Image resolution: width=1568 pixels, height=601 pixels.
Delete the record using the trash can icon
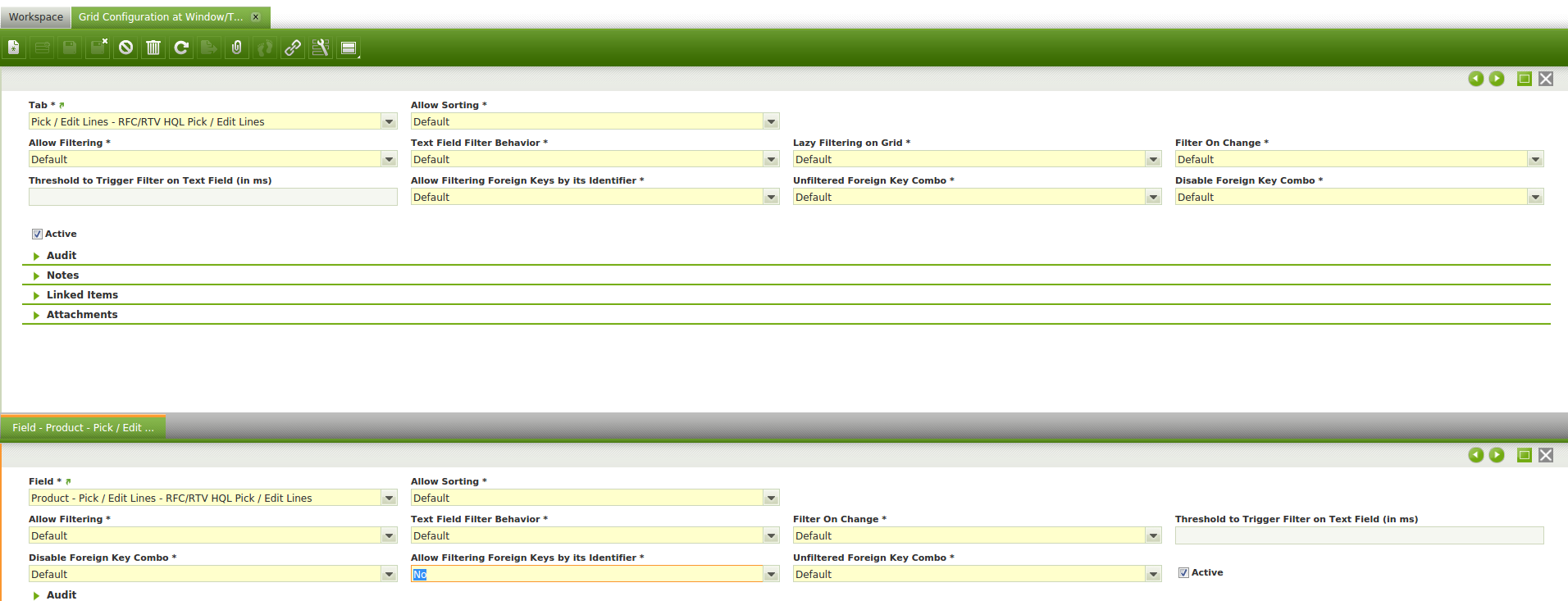coord(153,48)
